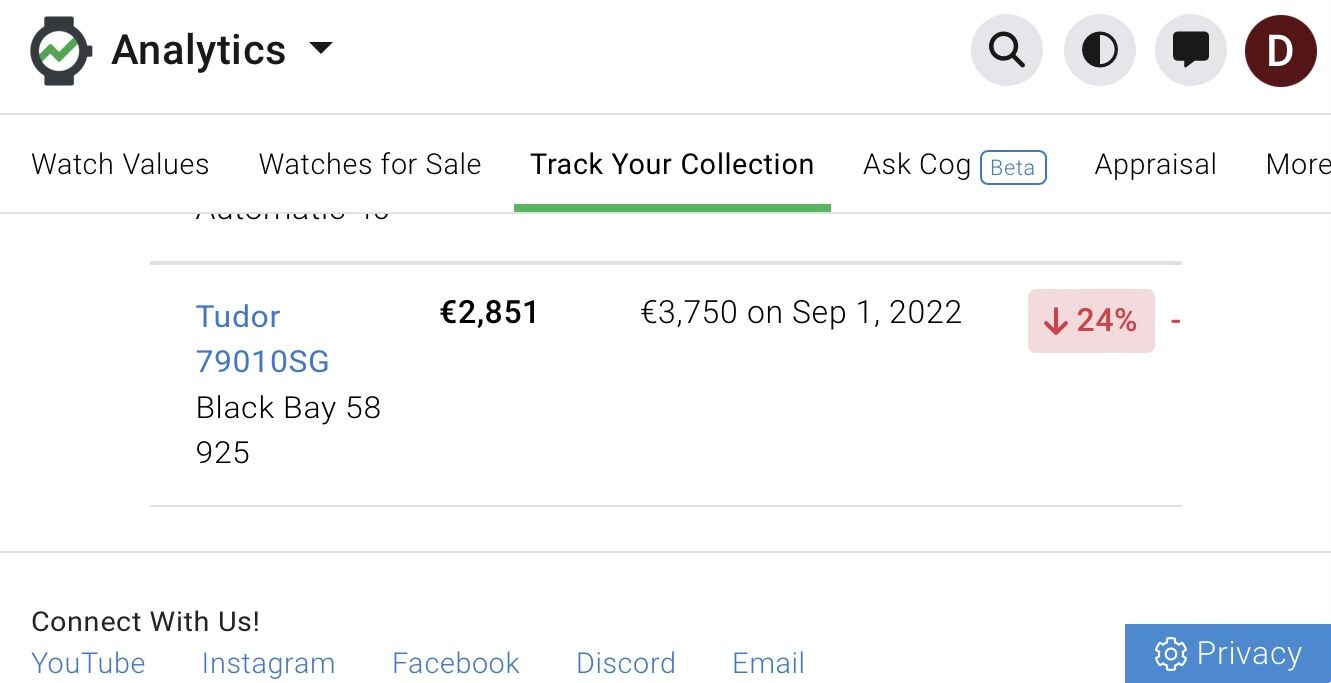
Task: Toggle dark mode contrast icon
Action: 1100,50
